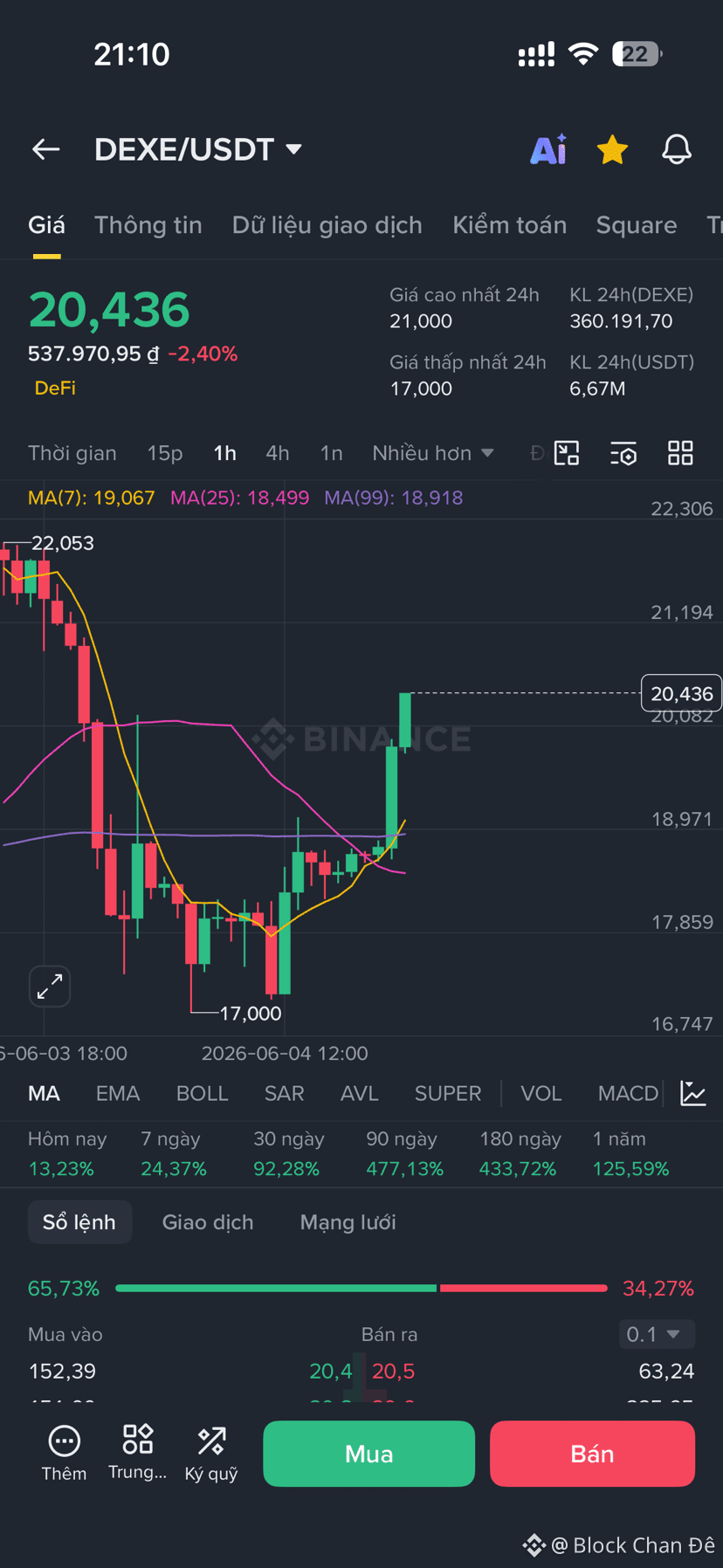
Task: Tap the 90 ngày 477,13% performance
Action: point(405,1153)
